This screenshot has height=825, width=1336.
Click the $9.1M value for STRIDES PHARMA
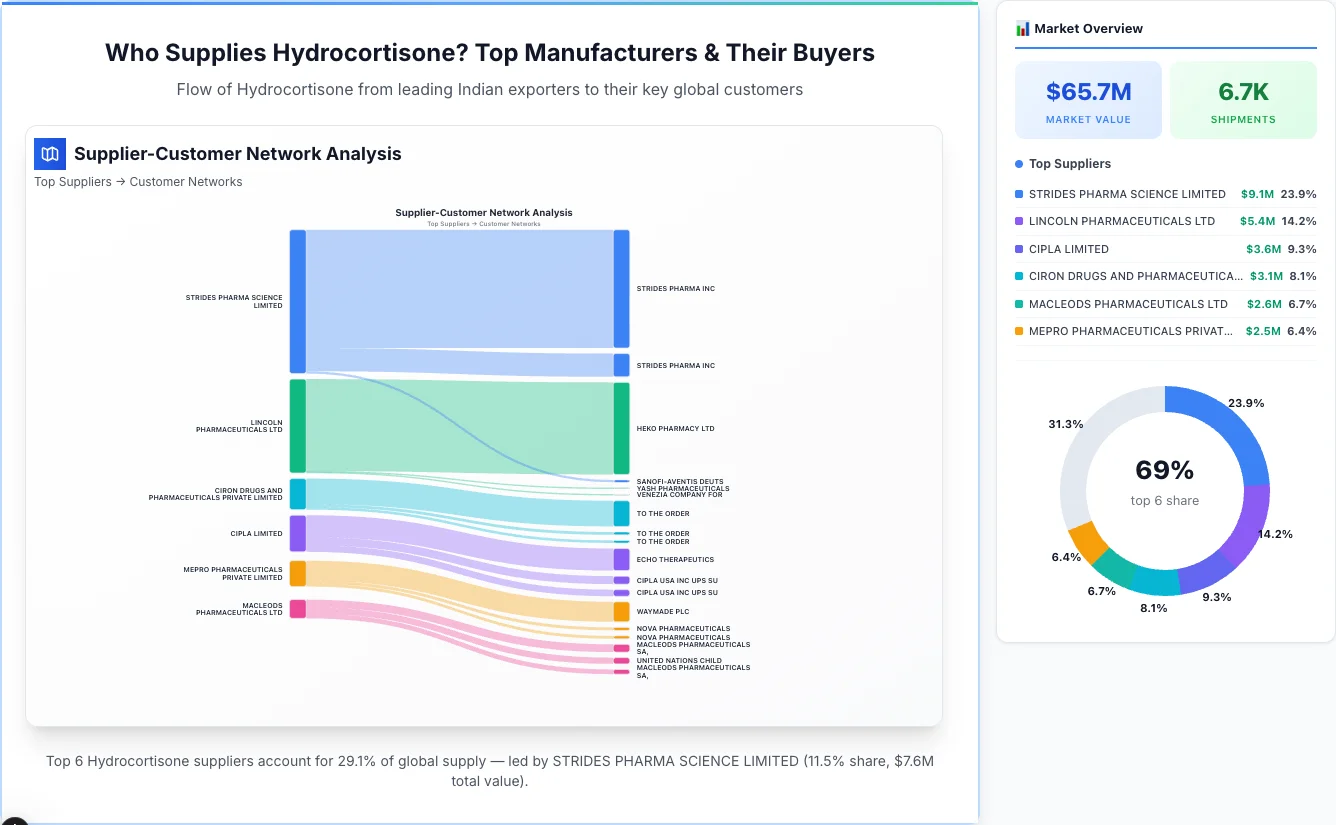pyautogui.click(x=1258, y=194)
